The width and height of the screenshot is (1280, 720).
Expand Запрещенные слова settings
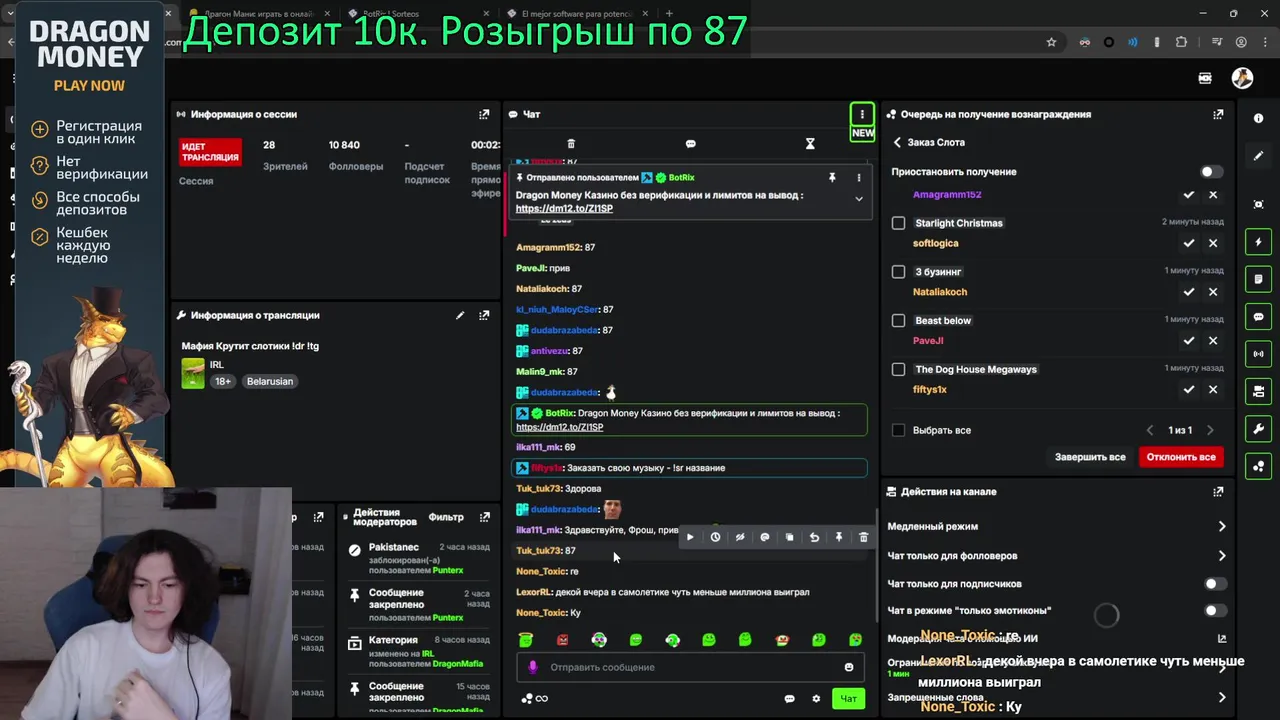(1221, 697)
